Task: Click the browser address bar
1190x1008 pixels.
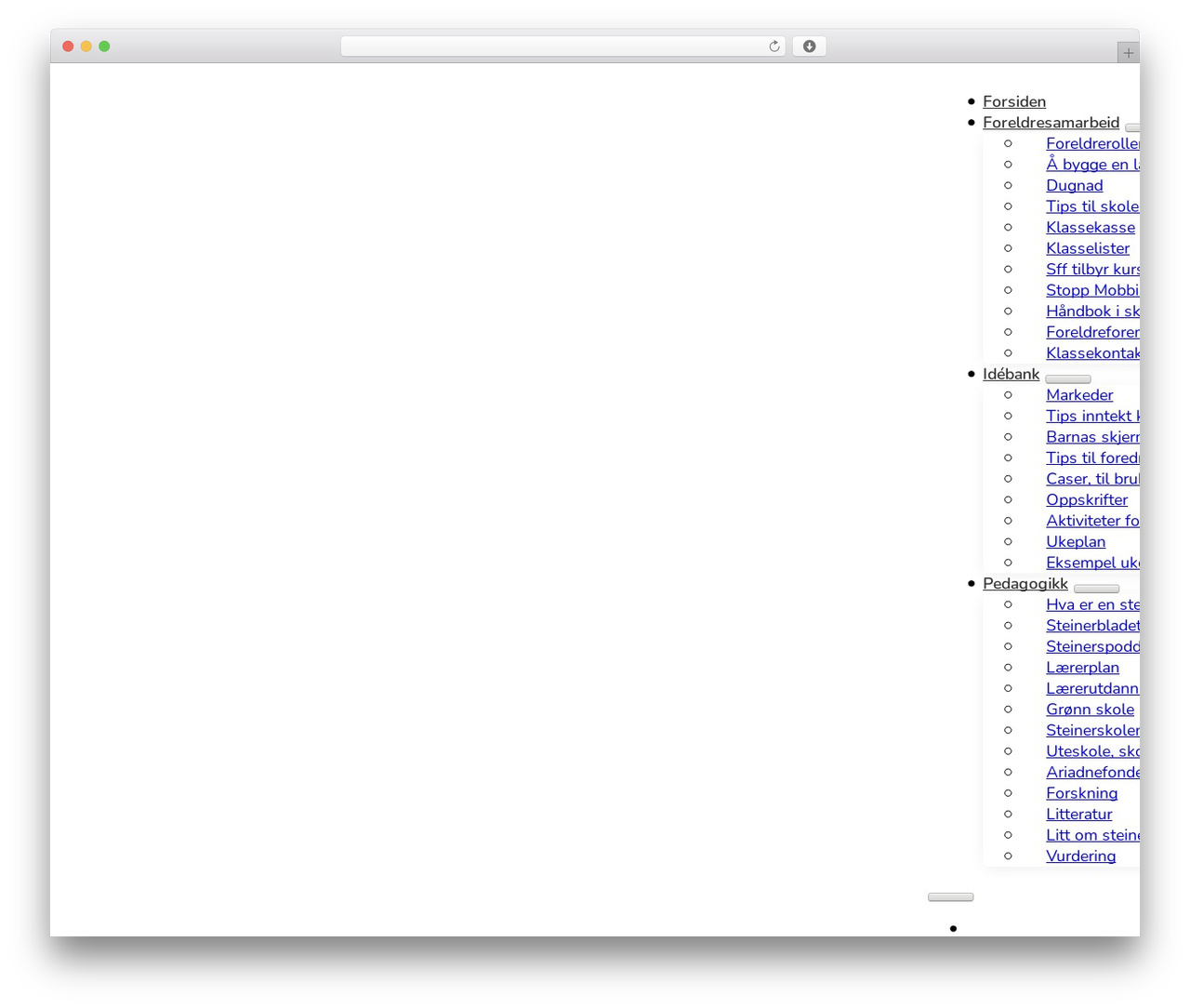Action: click(562, 46)
